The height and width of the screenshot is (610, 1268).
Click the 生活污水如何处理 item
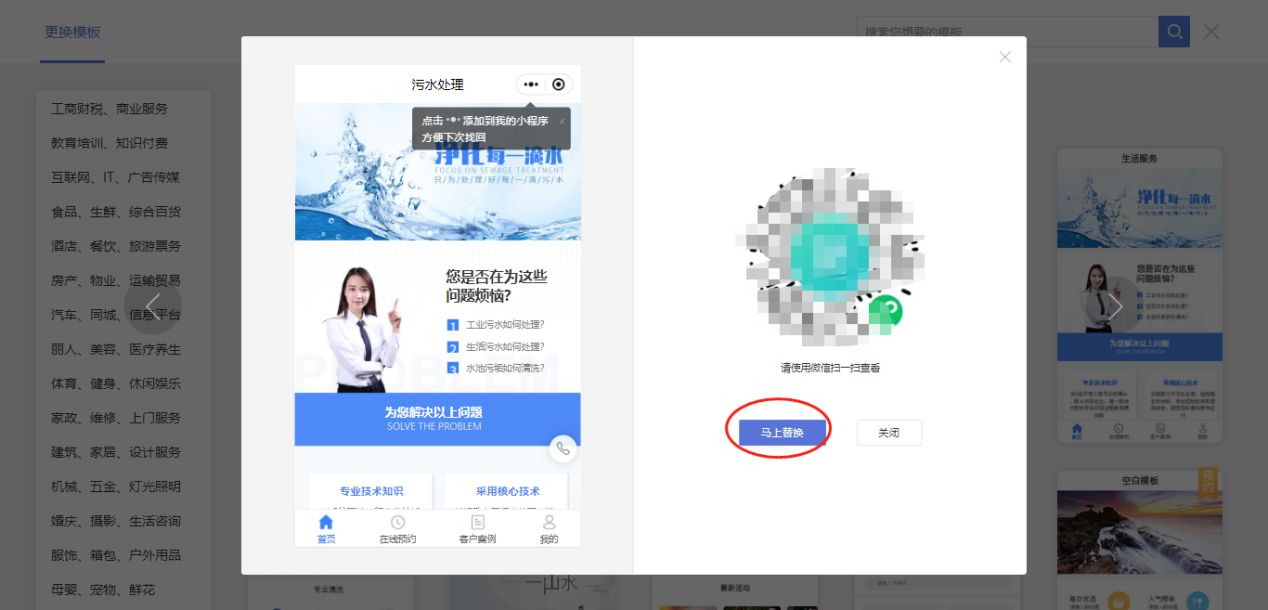[496, 347]
